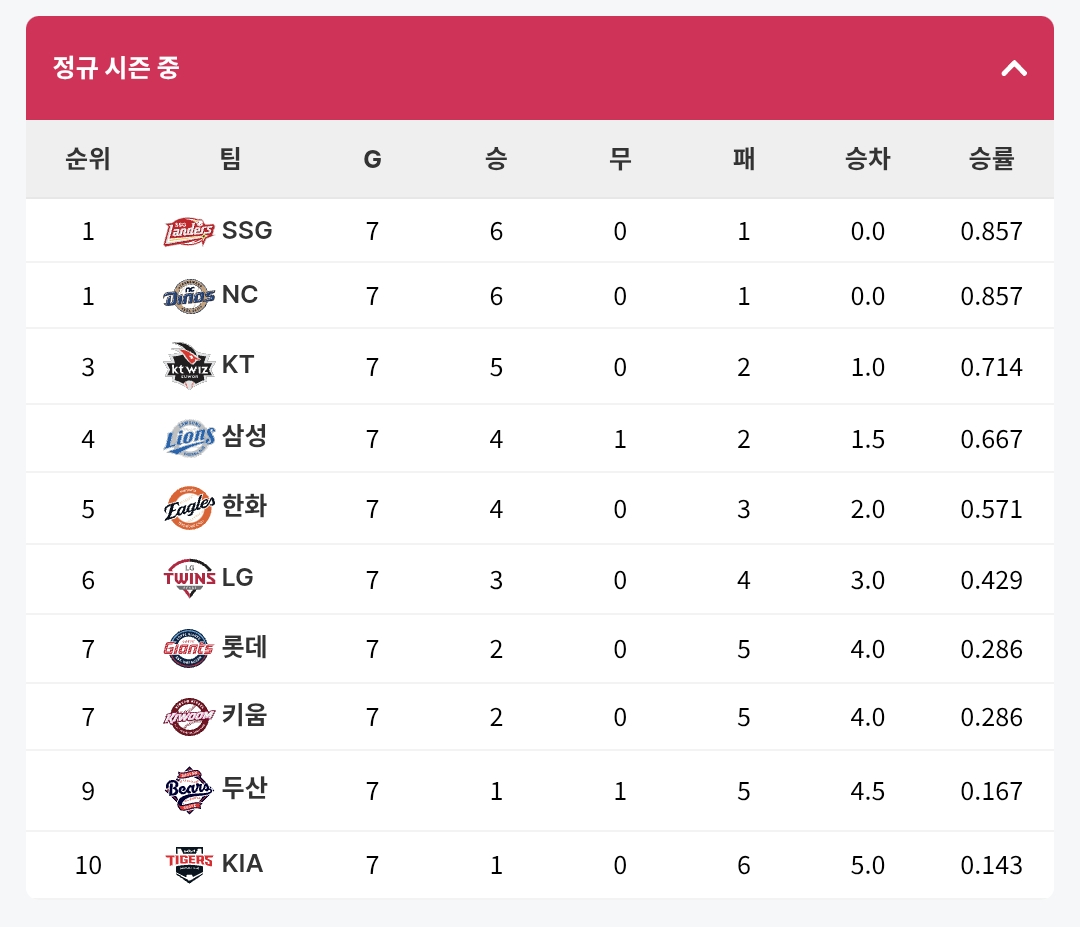Click the SSG Landers team logo
The image size is (1080, 927).
188,231
